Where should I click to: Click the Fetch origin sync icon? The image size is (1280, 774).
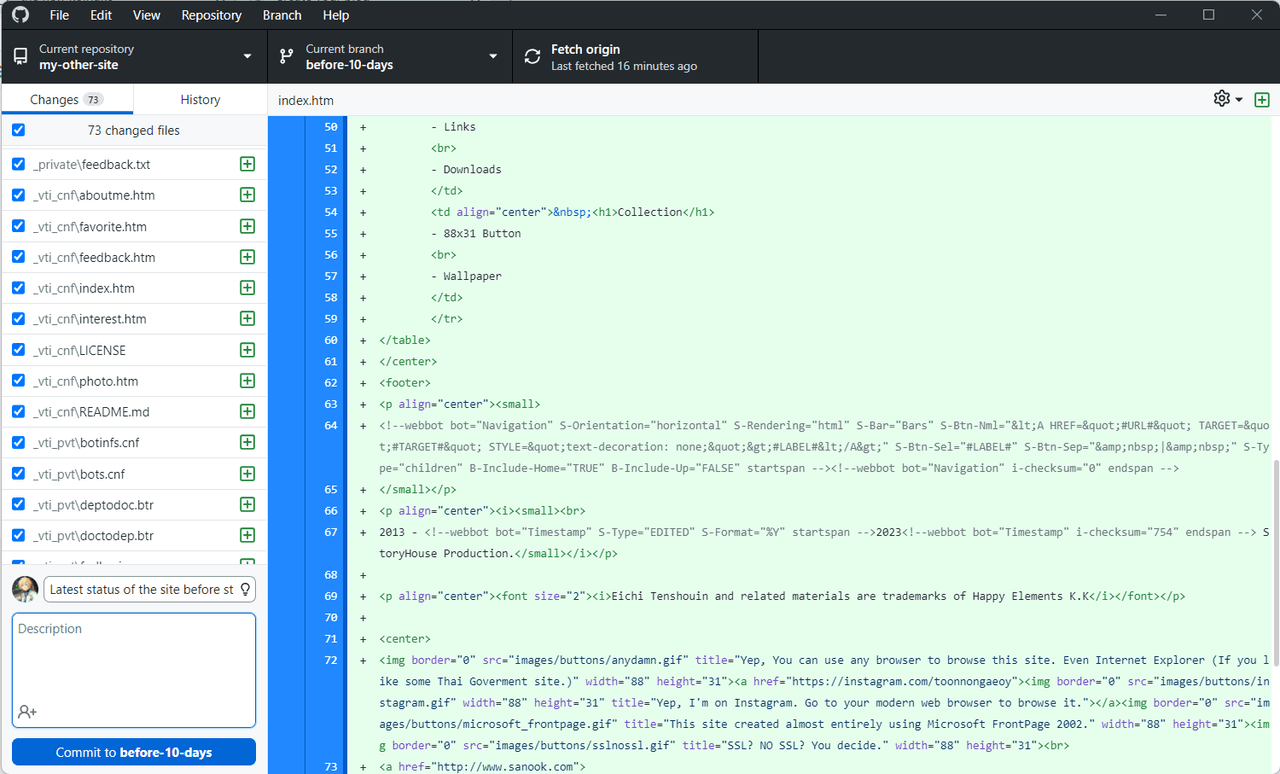click(x=532, y=57)
